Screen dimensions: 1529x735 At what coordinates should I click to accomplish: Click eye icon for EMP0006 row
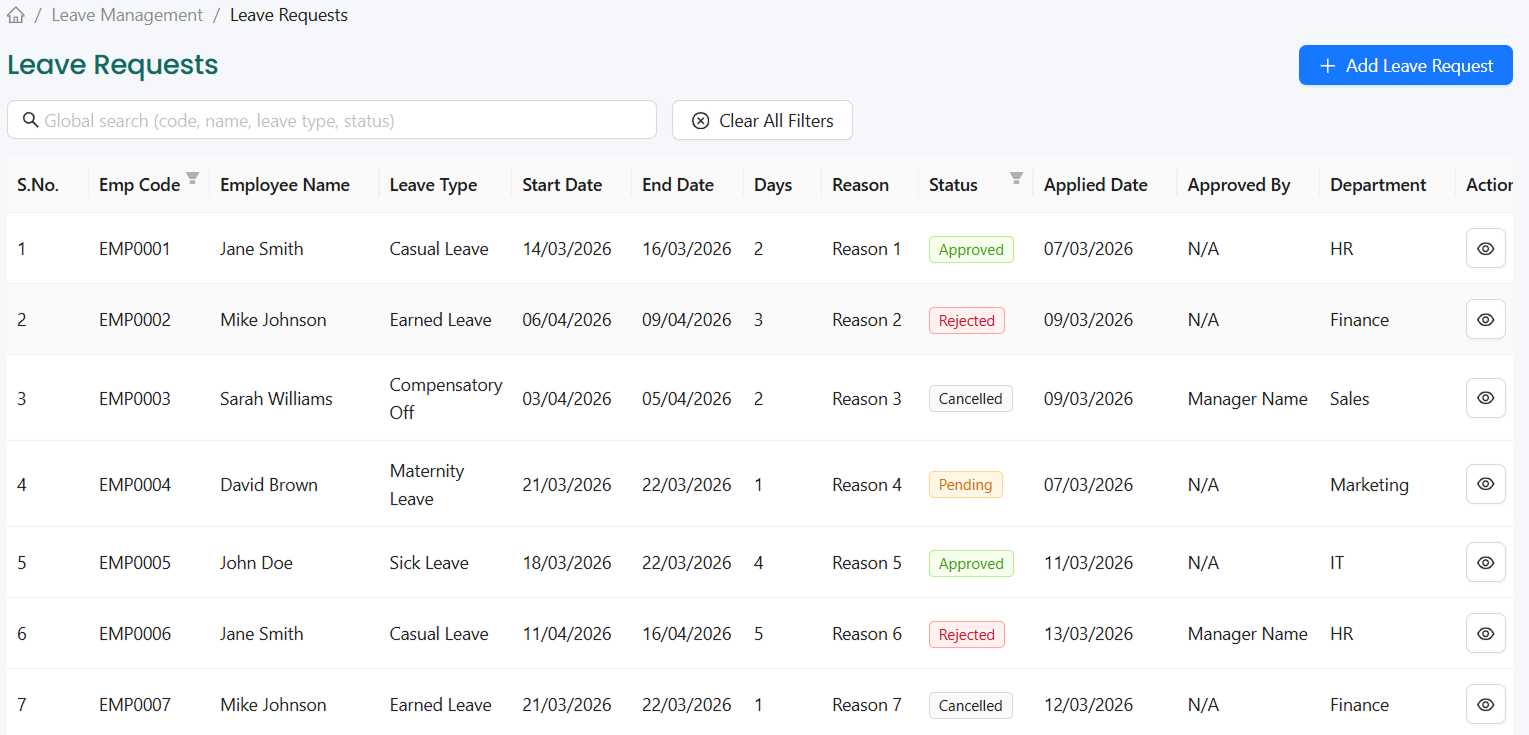coord(1485,634)
